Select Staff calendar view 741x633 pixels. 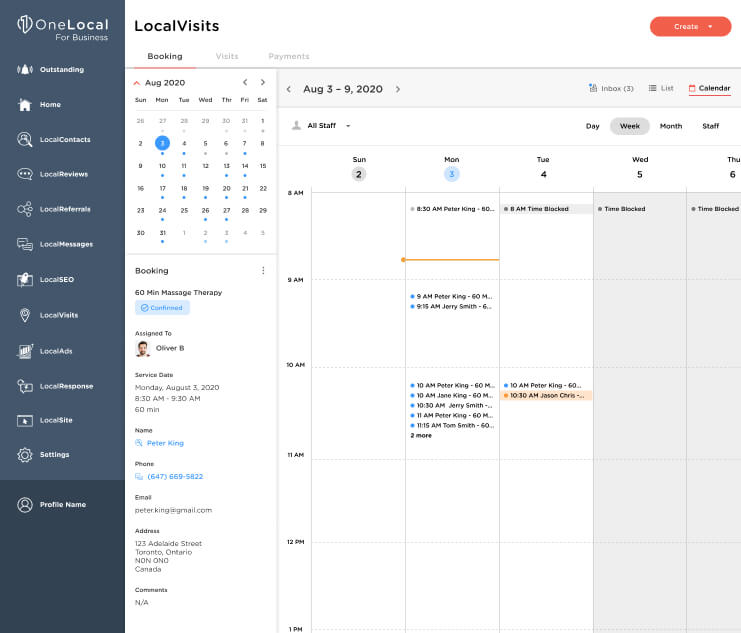pyautogui.click(x=710, y=126)
